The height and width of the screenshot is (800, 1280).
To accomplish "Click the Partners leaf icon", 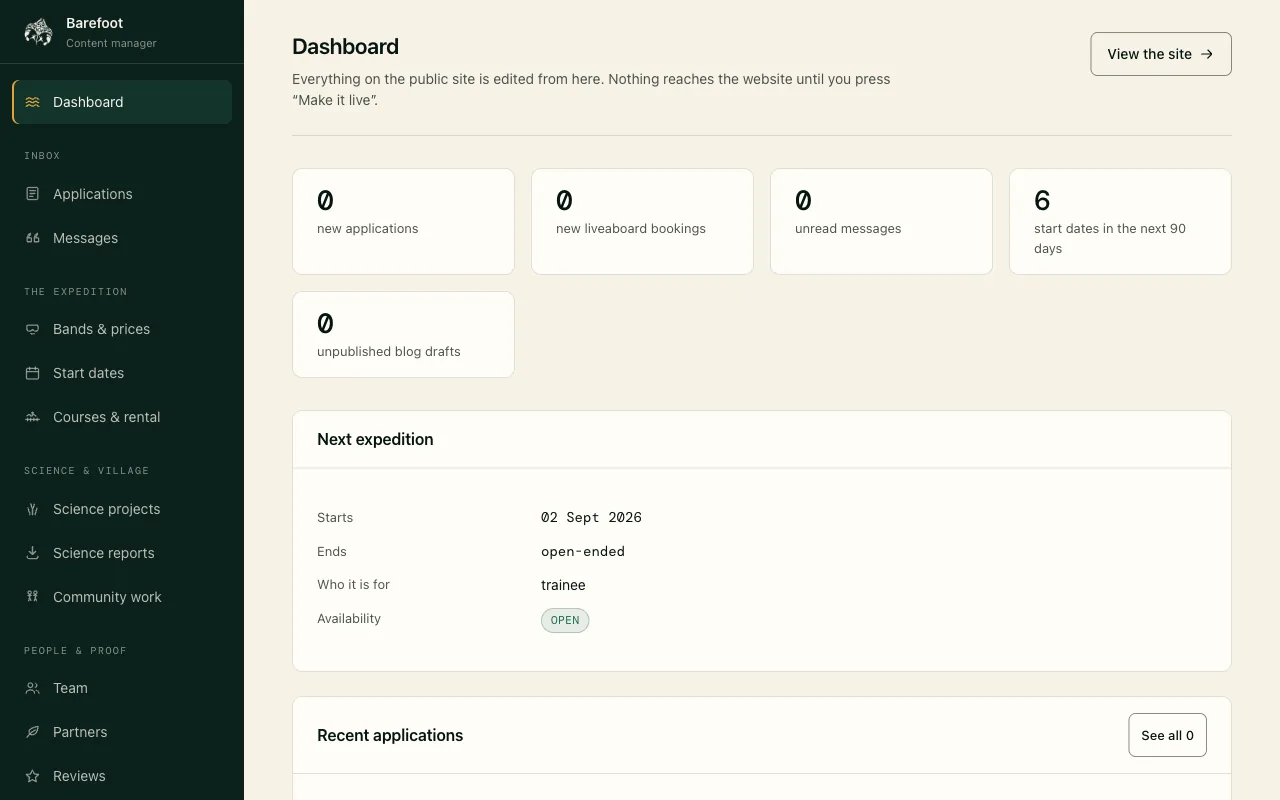I will [x=33, y=732].
